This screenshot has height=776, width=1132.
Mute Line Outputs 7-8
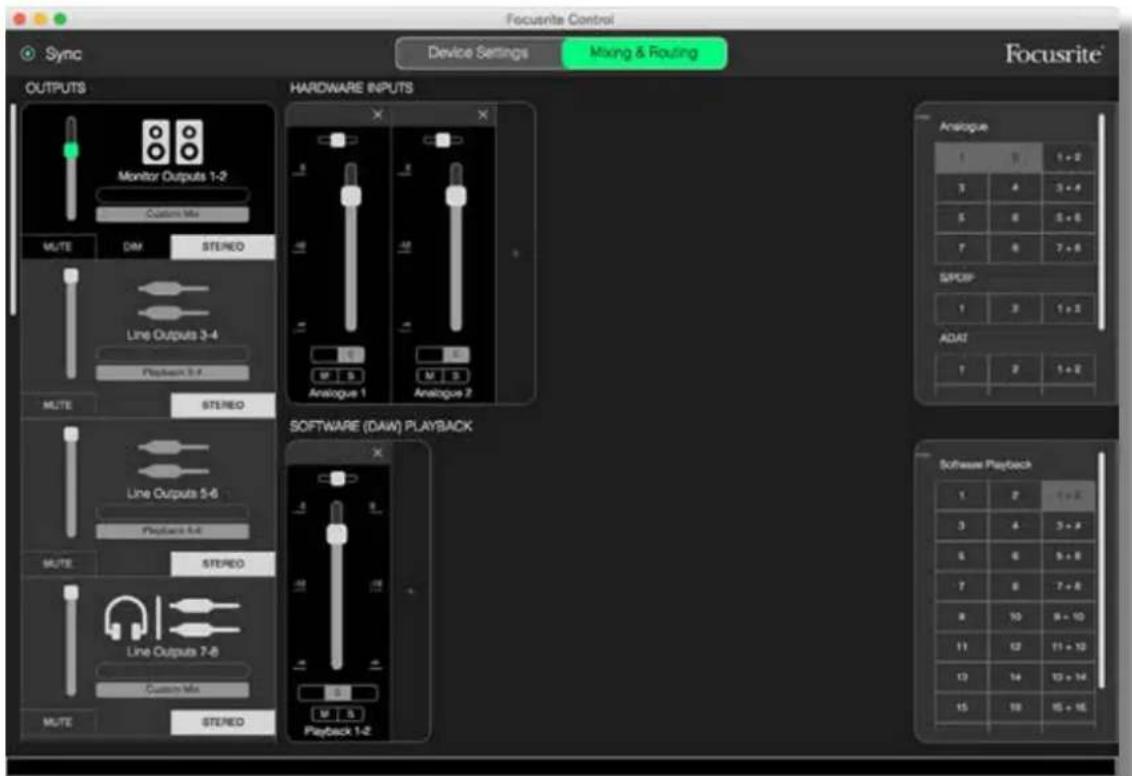point(58,722)
